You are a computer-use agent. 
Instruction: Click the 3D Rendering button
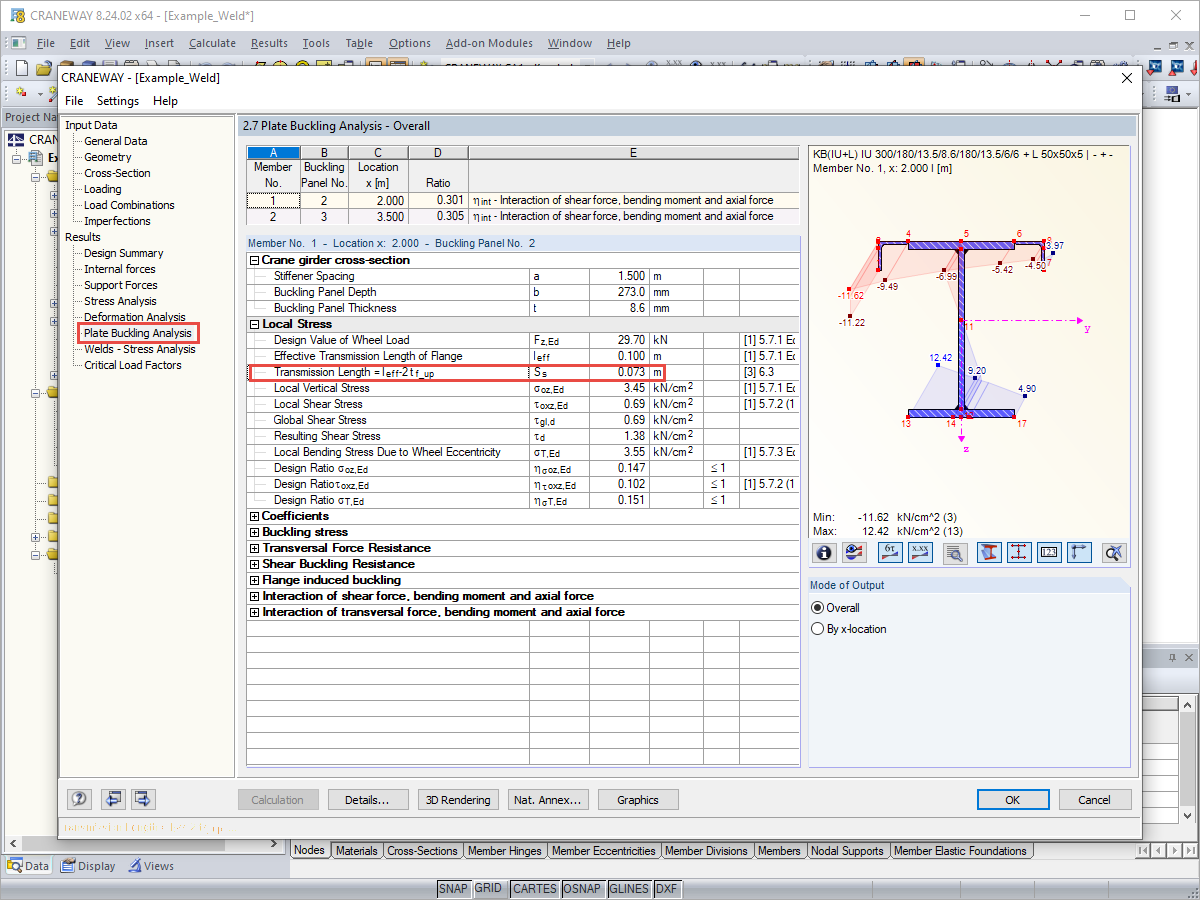[x=458, y=800]
